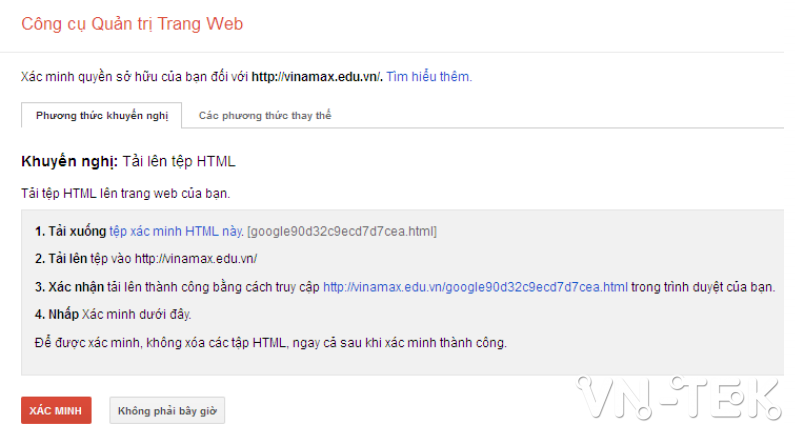Click the 'Khuyến nghị: Tải lên tệp HTML' heading
This screenshot has height=433, width=795.
(128, 161)
